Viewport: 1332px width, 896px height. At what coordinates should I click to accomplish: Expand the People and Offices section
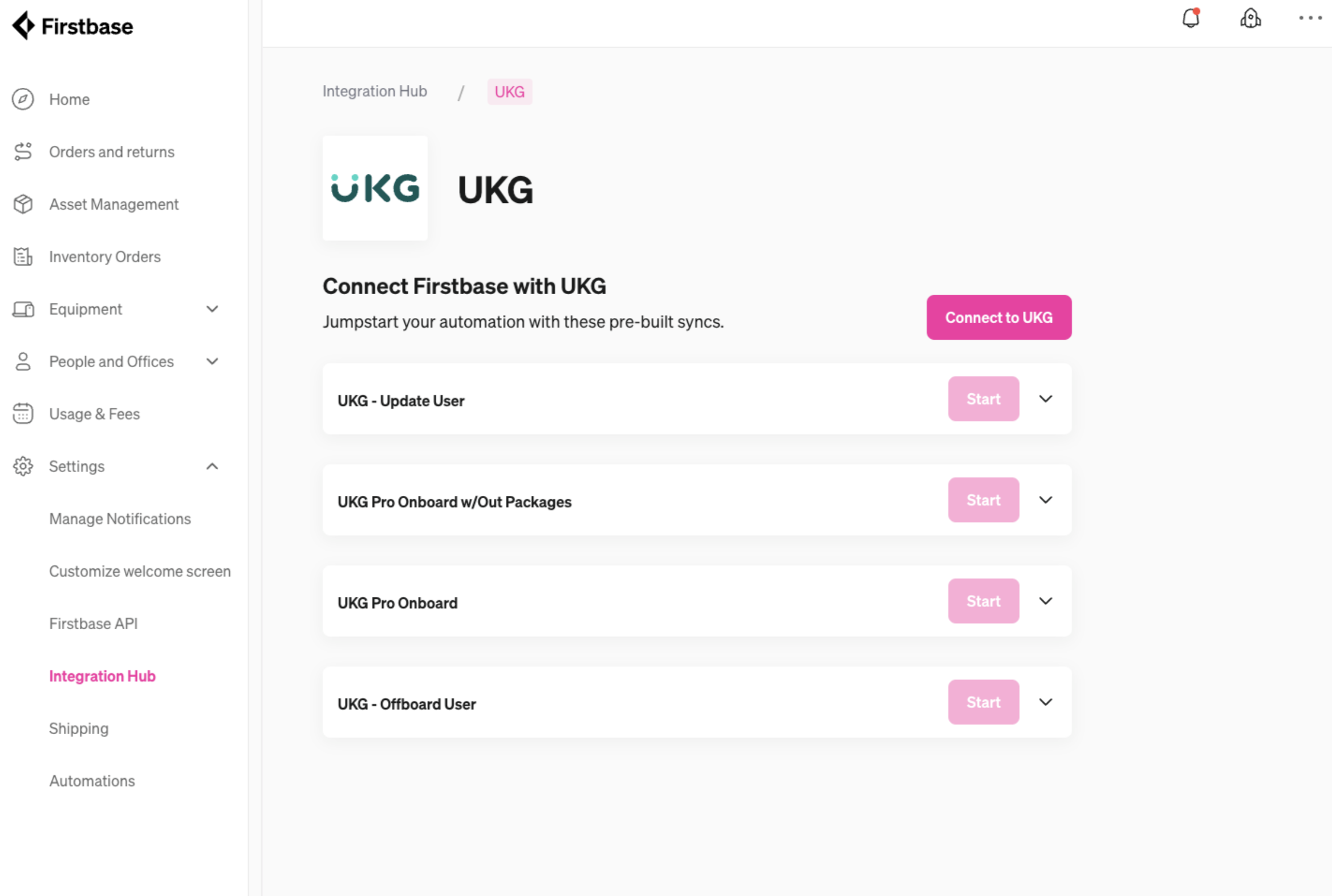click(212, 362)
